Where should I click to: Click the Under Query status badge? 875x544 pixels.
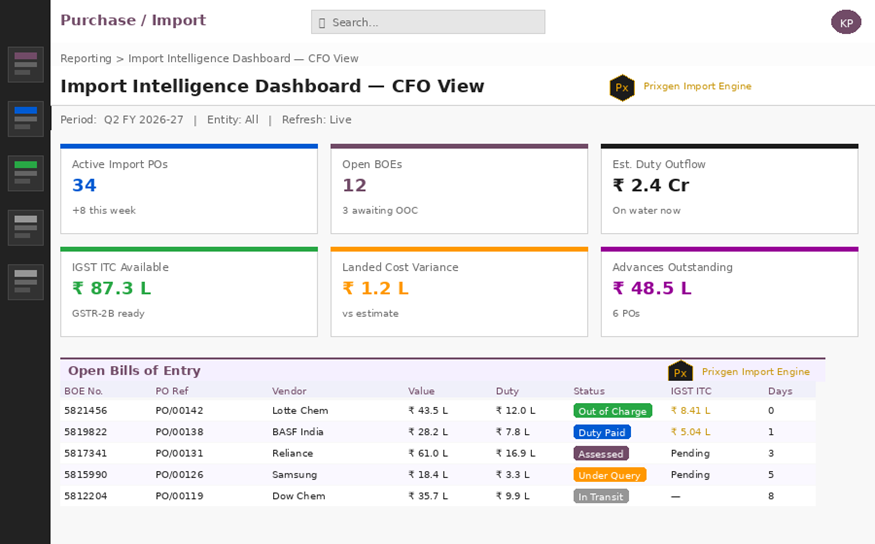point(609,475)
